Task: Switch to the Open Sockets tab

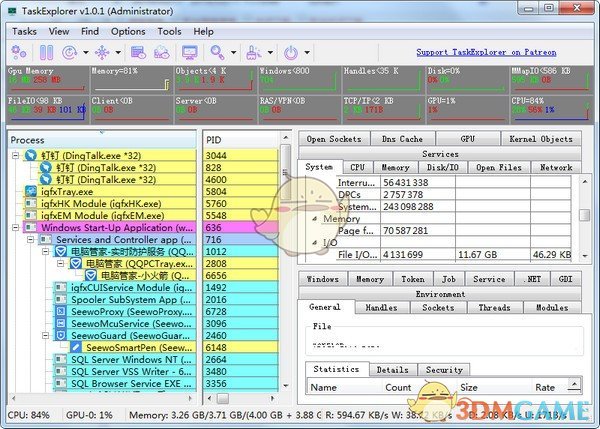Action: (x=334, y=139)
